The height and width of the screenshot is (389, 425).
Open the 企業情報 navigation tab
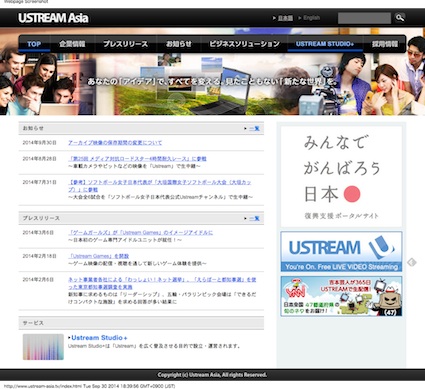coord(72,44)
